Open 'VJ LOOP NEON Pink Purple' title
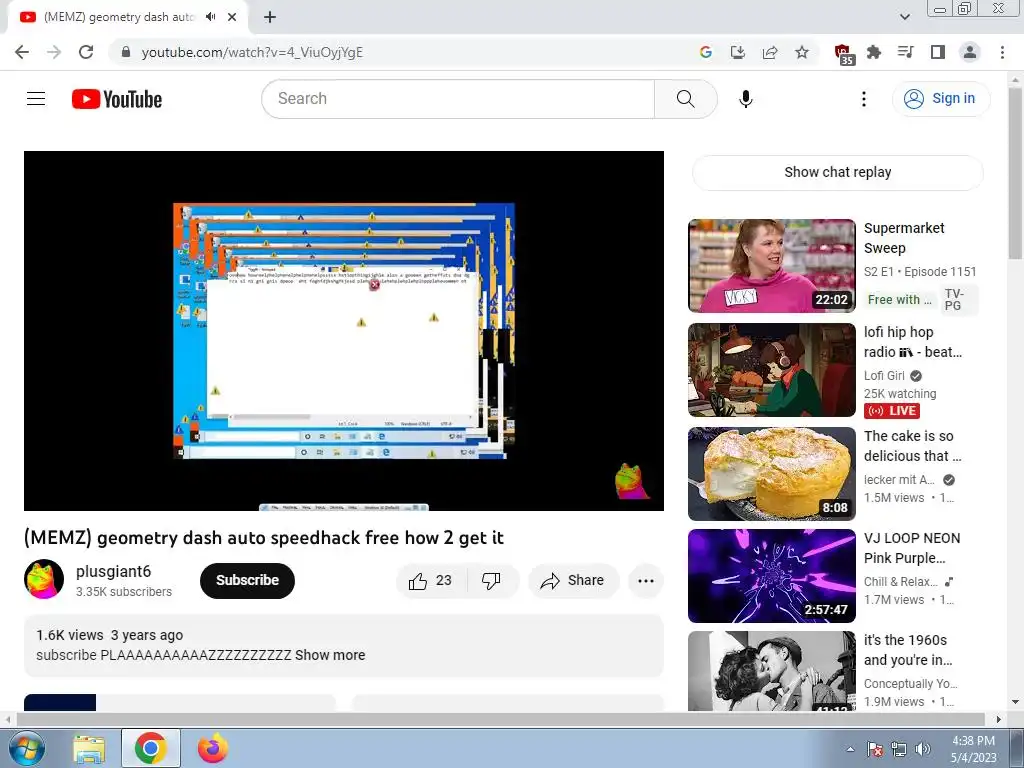 [912, 548]
